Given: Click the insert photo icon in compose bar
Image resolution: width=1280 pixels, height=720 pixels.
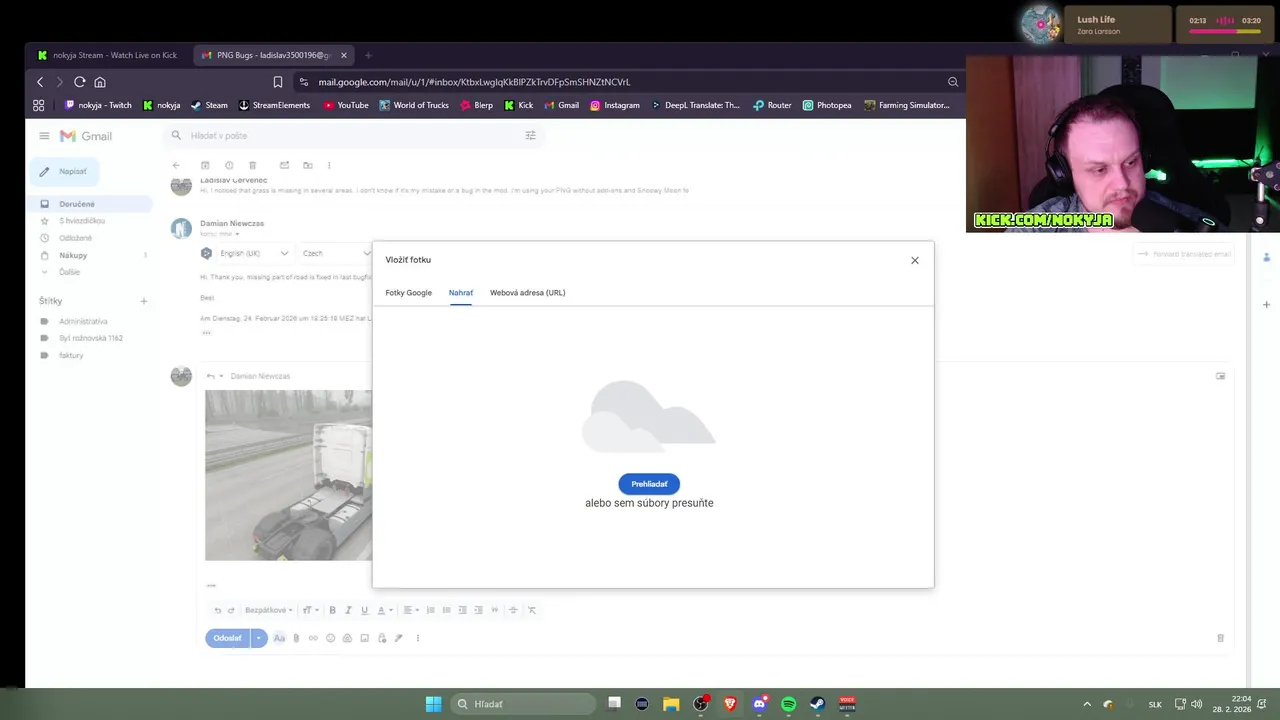Looking at the screenshot, I should [364, 638].
